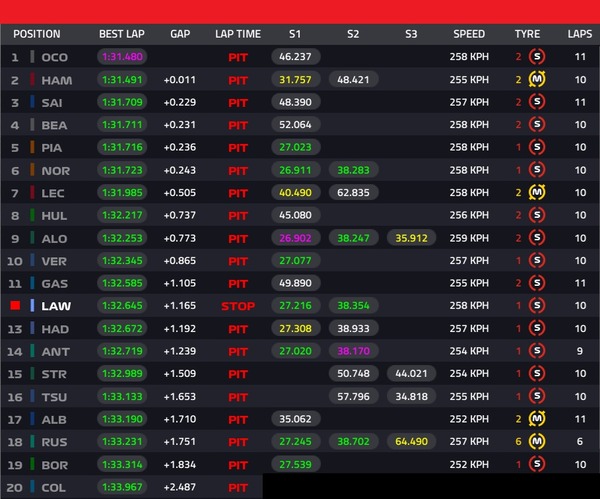
Task: Click the soft tyre icon in BEA's row
Action: coord(537,124)
